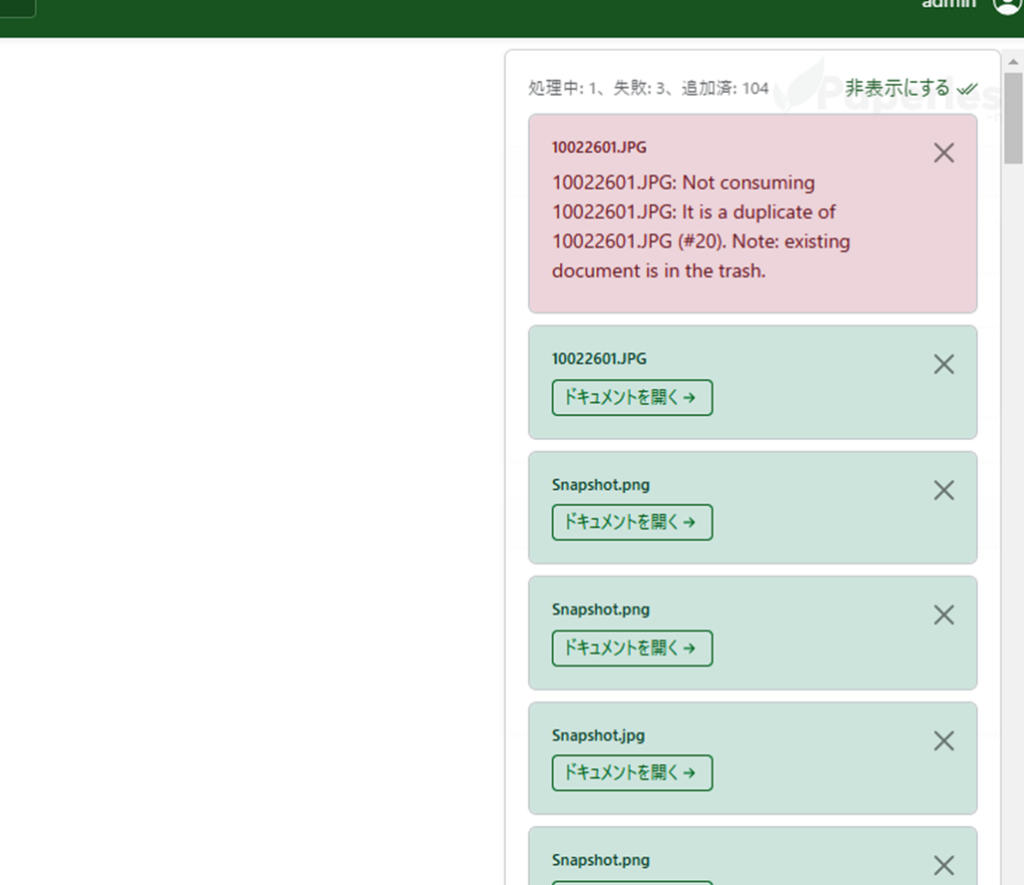Dismiss the green 10022601.JPG success notification
1024x885 pixels.
point(944,364)
